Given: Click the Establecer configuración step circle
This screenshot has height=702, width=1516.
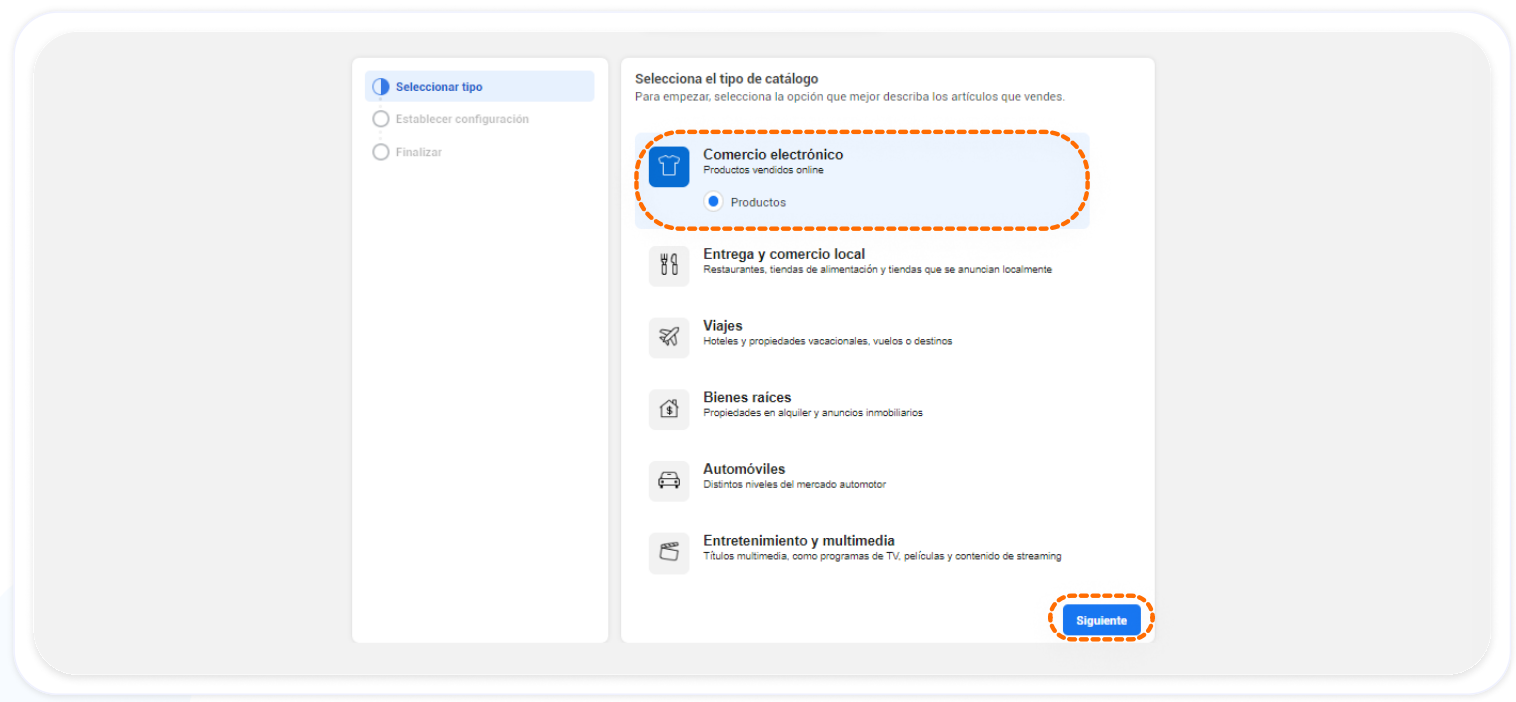Looking at the screenshot, I should 380,119.
